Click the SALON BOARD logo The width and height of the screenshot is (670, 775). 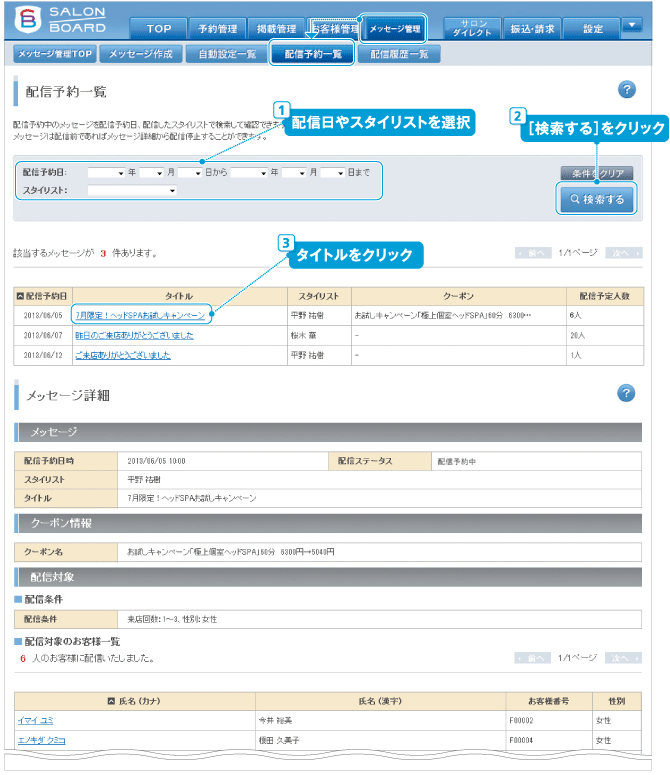point(58,20)
